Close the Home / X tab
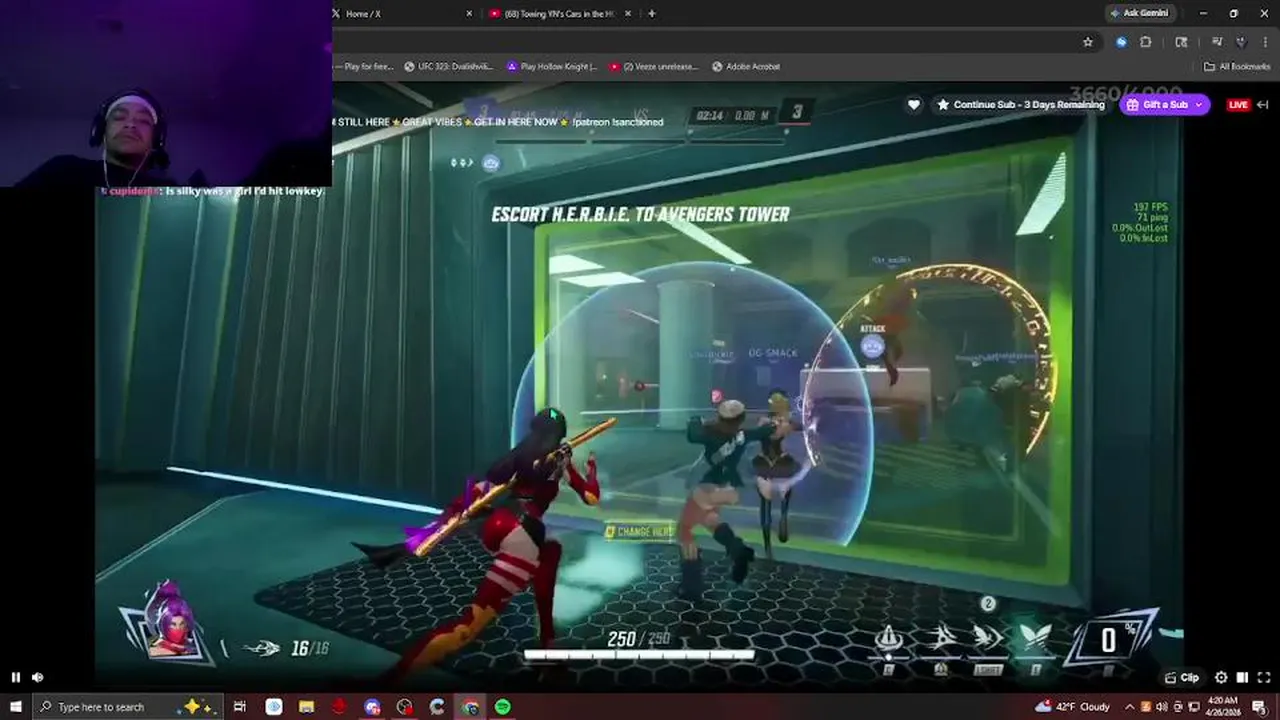This screenshot has width=1280, height=720. coord(469,14)
